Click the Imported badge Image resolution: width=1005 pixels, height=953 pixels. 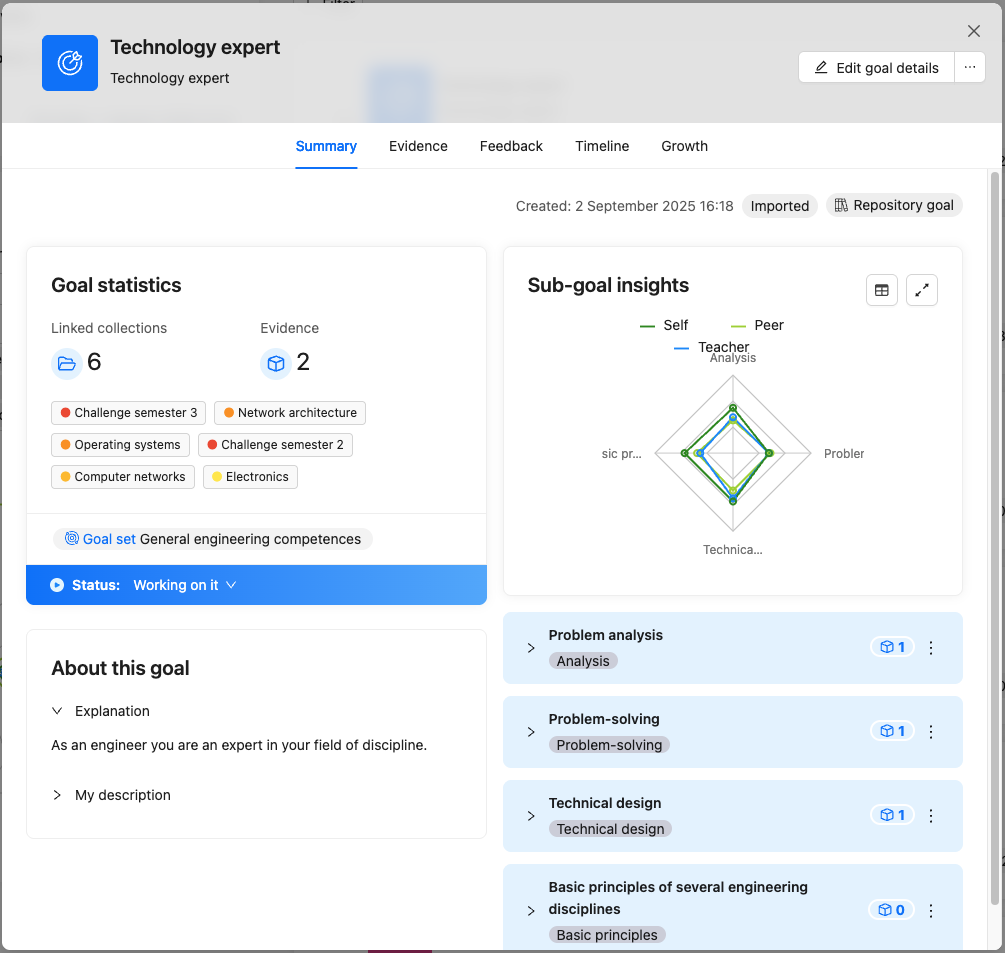pos(779,206)
